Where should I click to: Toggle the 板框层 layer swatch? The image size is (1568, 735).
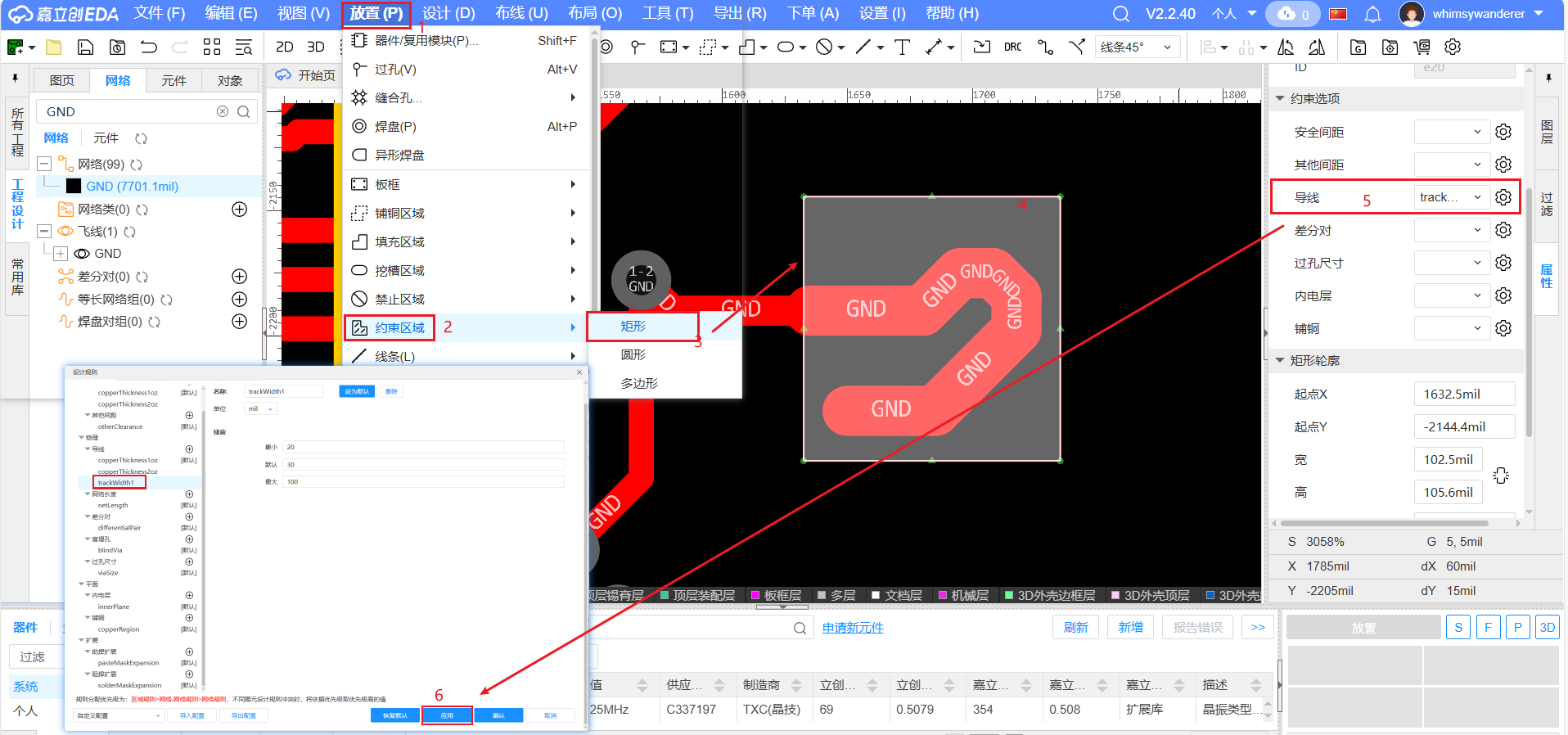point(755,595)
